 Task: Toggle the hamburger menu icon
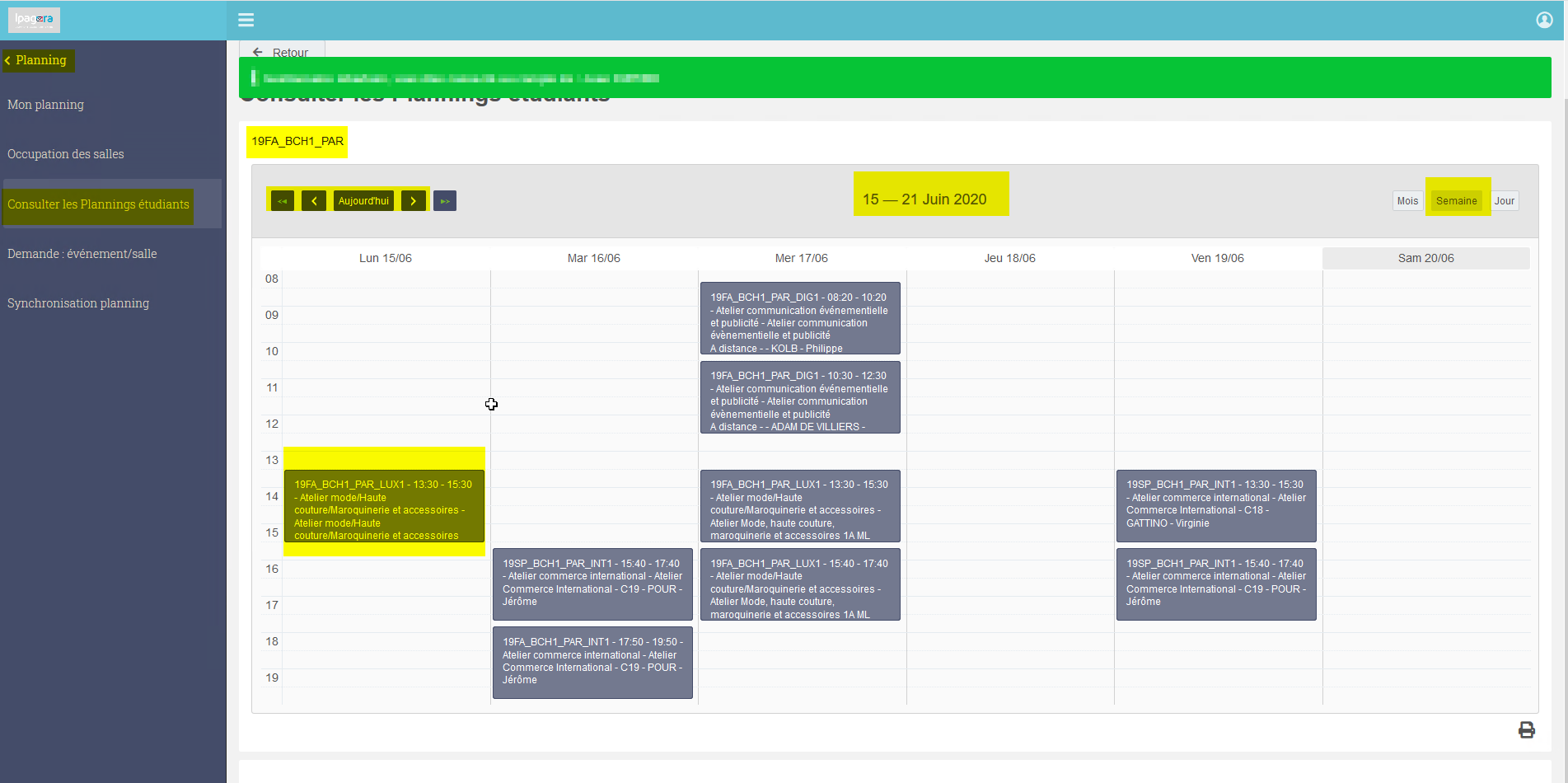click(246, 20)
